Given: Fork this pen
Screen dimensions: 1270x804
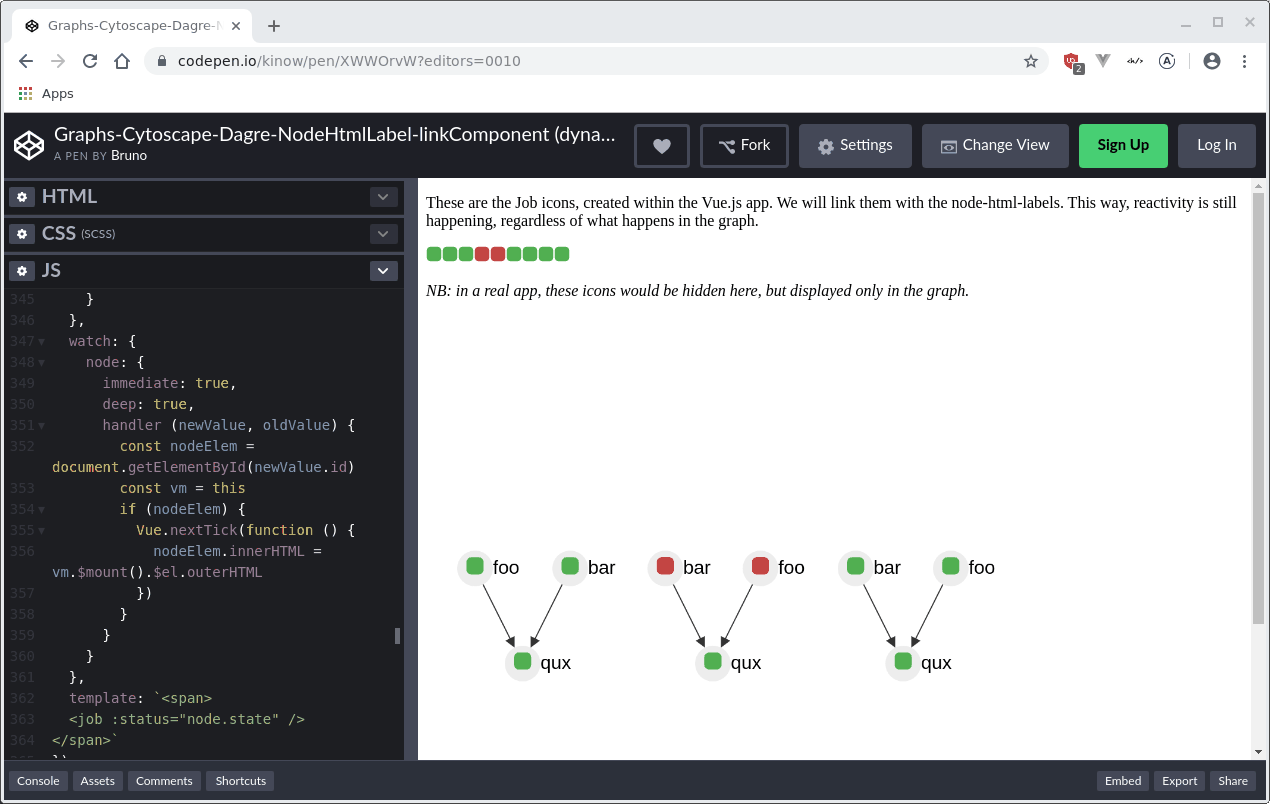Looking at the screenshot, I should point(744,146).
